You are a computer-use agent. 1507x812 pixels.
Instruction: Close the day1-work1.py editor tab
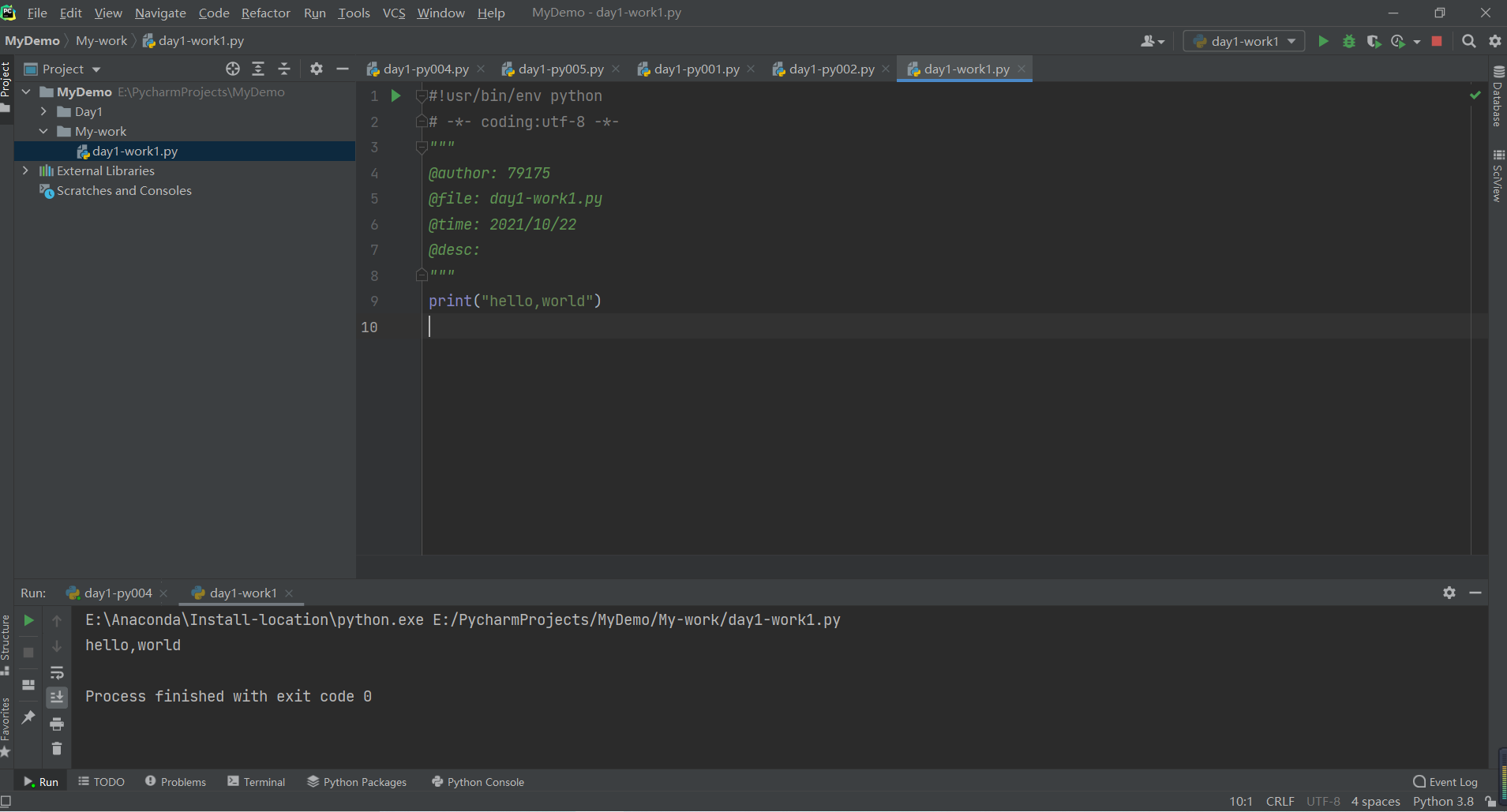pos(1022,69)
